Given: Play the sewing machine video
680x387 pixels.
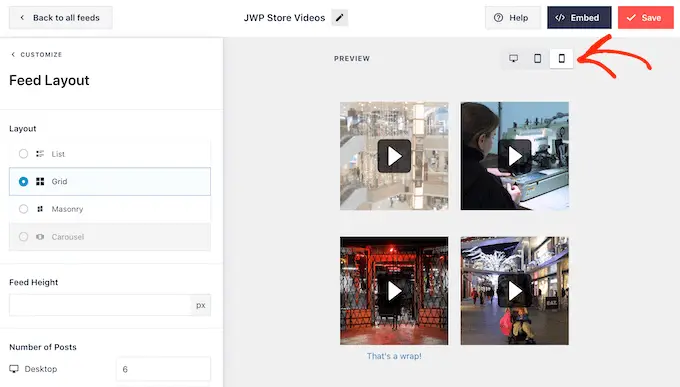Looking at the screenshot, I should tap(515, 156).
